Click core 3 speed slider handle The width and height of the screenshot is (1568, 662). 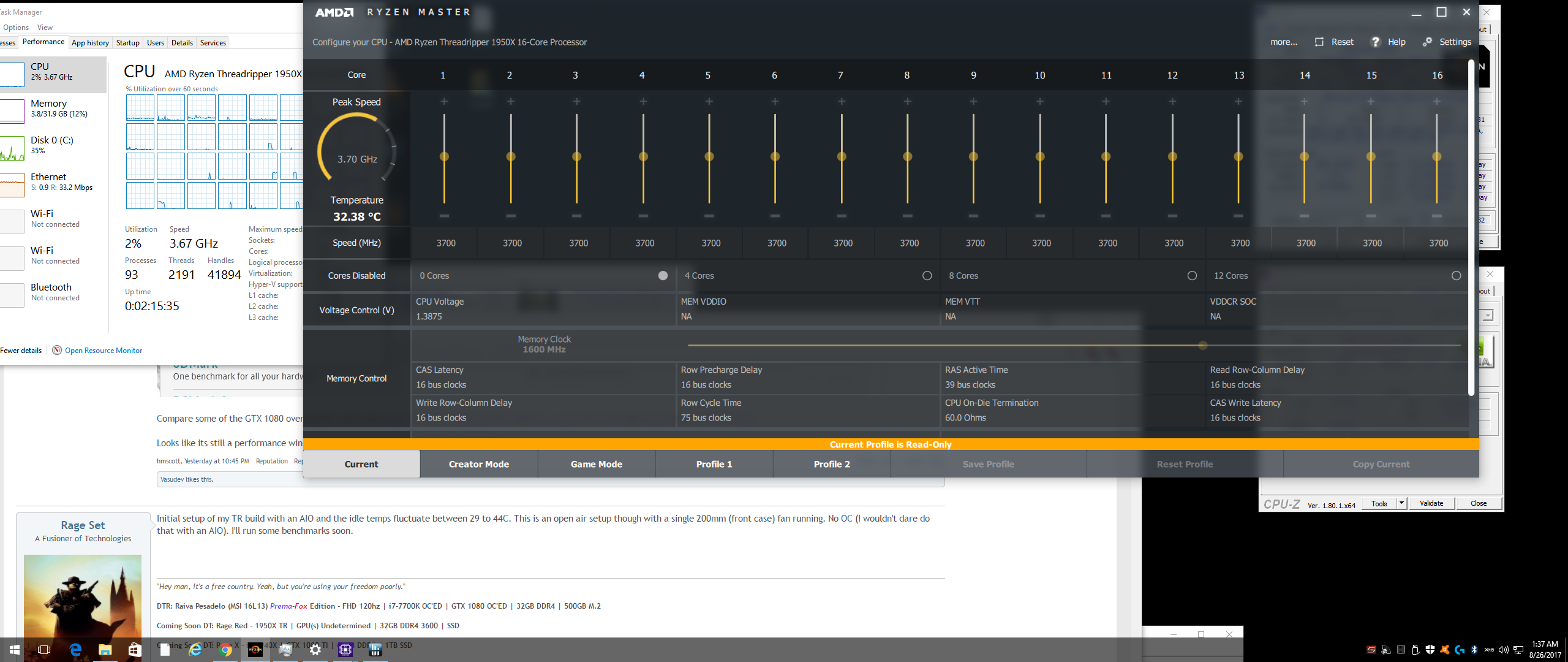click(x=576, y=156)
